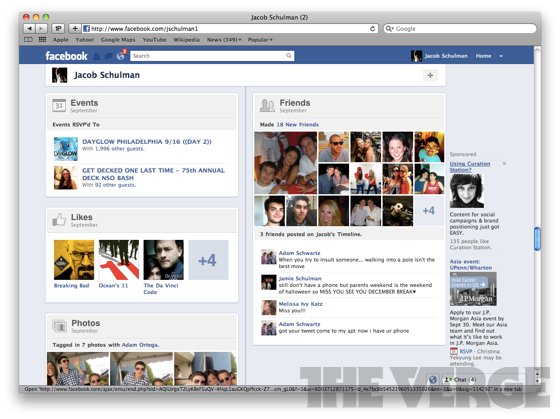Click the 1P 1Password toolbar button
The width and height of the screenshot is (560, 419).
58,29
